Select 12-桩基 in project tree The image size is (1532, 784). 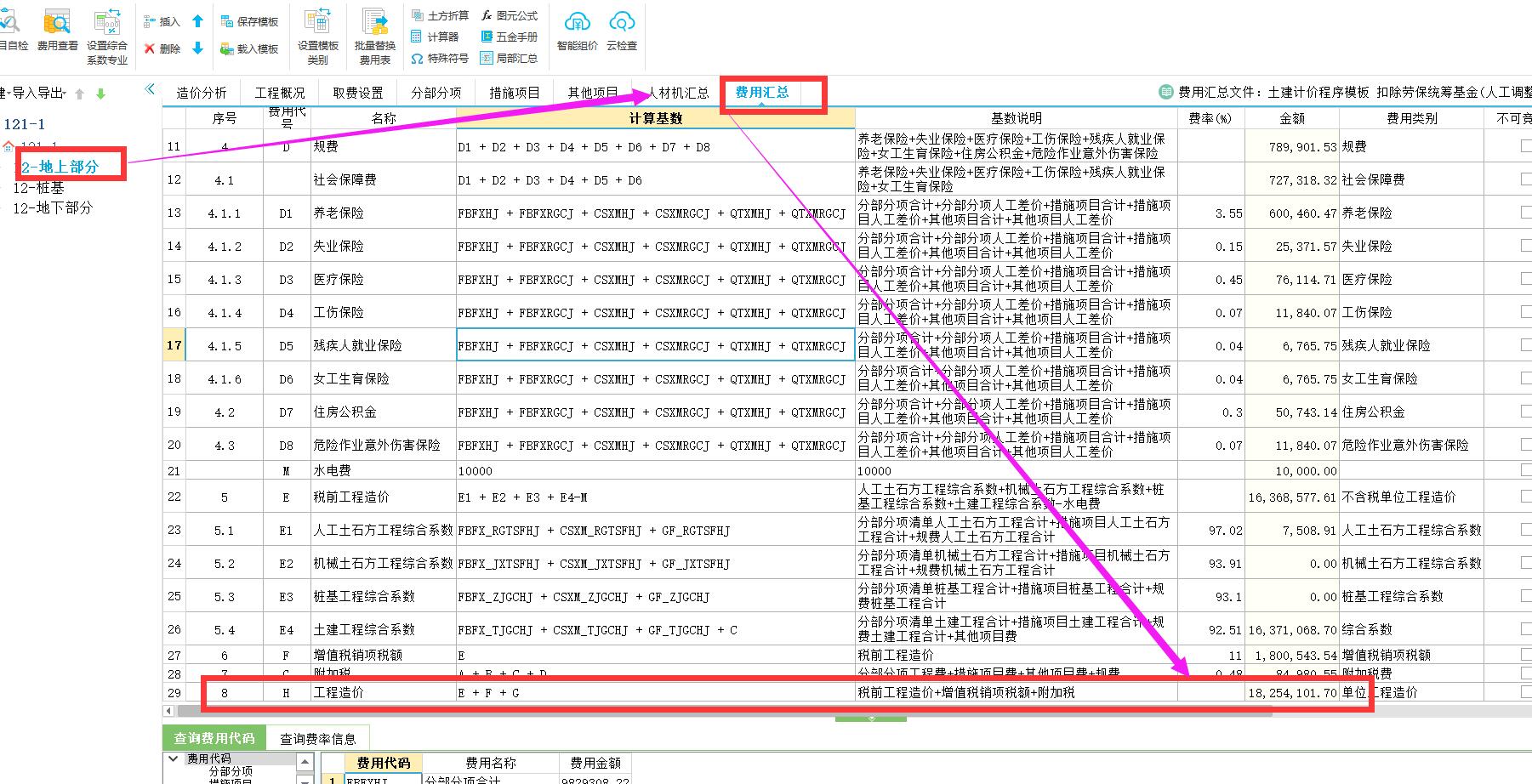pyautogui.click(x=38, y=187)
